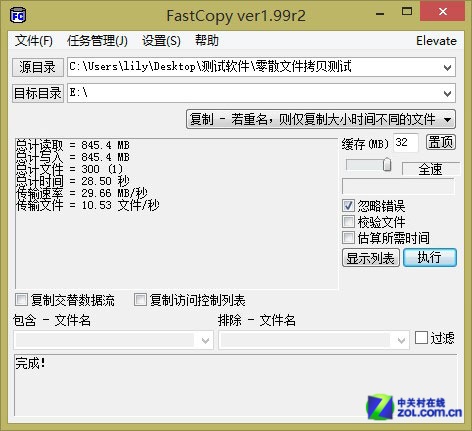The image size is (472, 431).
Task: Click the 总计文件 = 300 (1) line
Action: coord(69,169)
